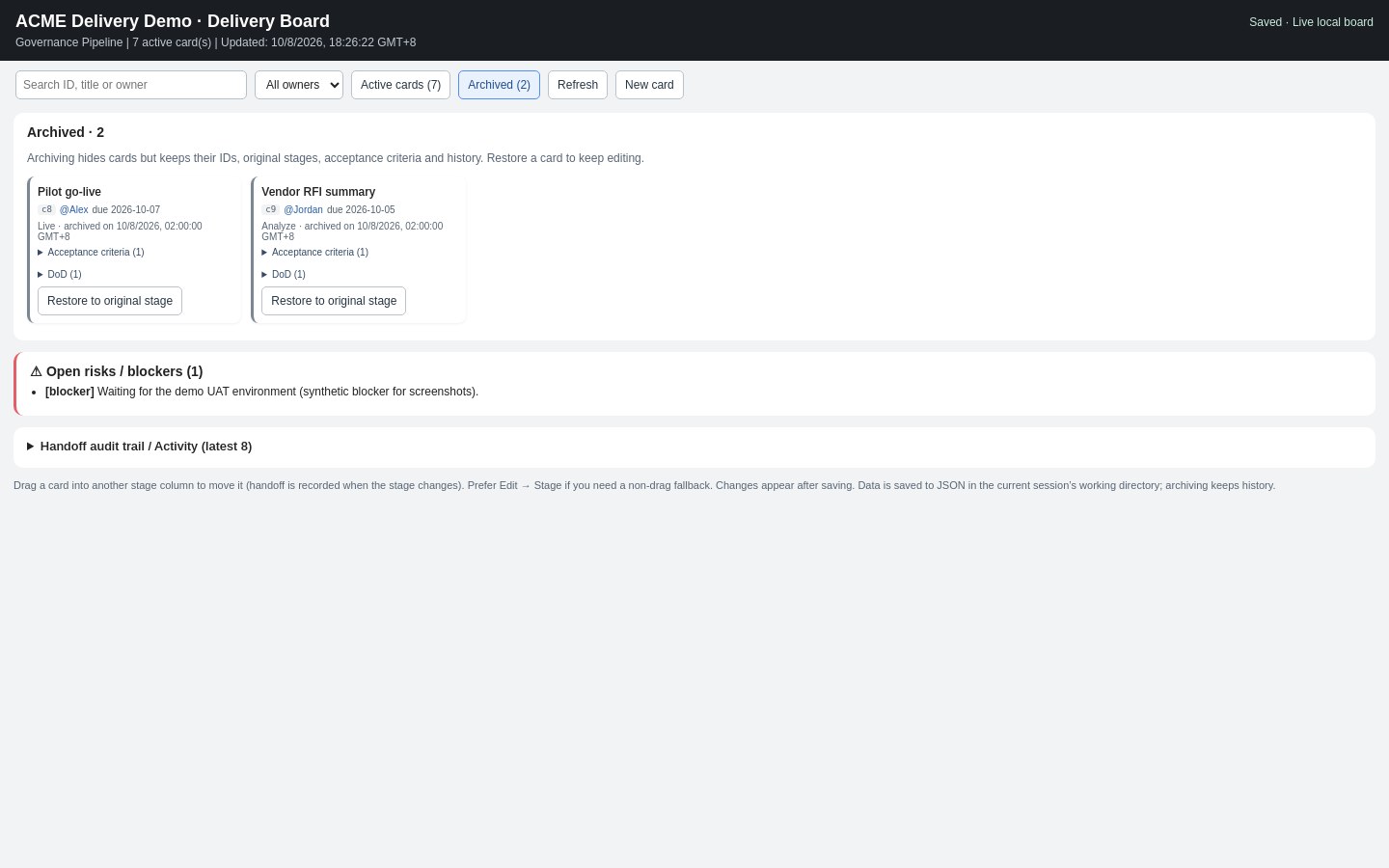Click the 'Saved · Live local board' status
Viewport: 1389px width, 868px height.
click(1311, 22)
